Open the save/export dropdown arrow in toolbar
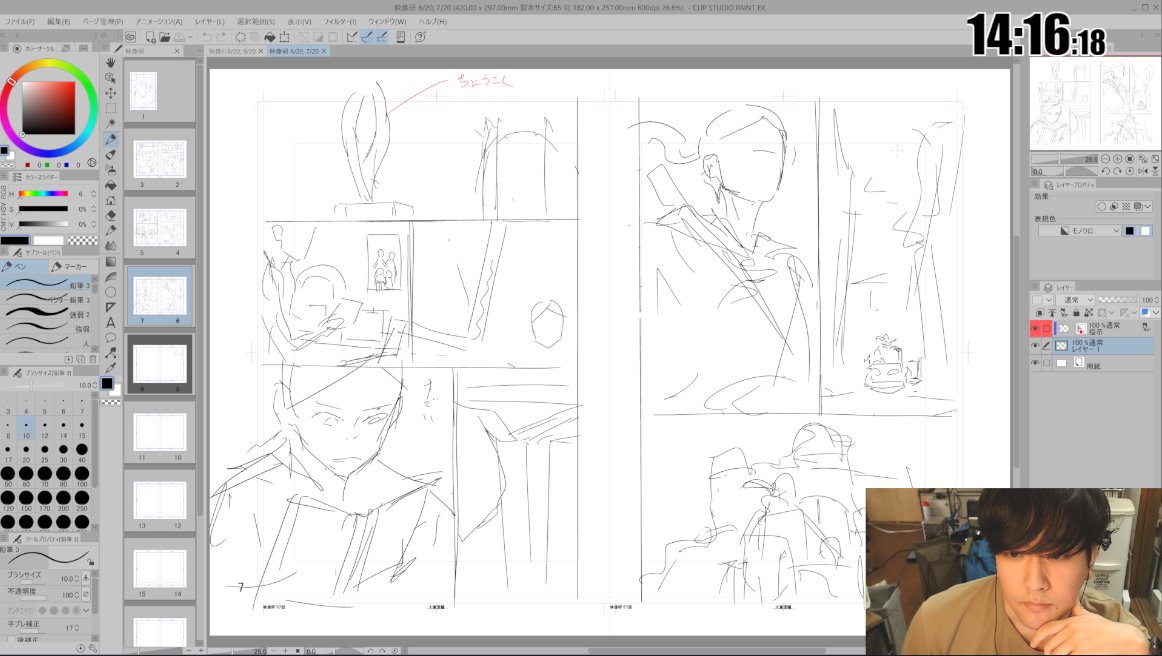 [x=190, y=36]
